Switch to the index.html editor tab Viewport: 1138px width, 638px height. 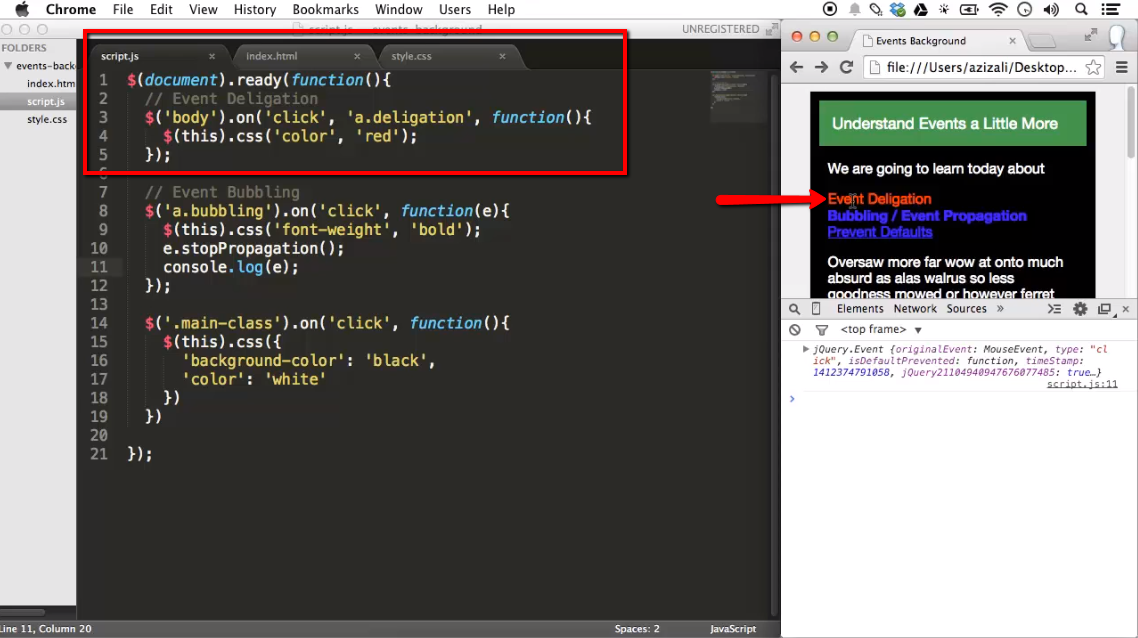pos(271,56)
